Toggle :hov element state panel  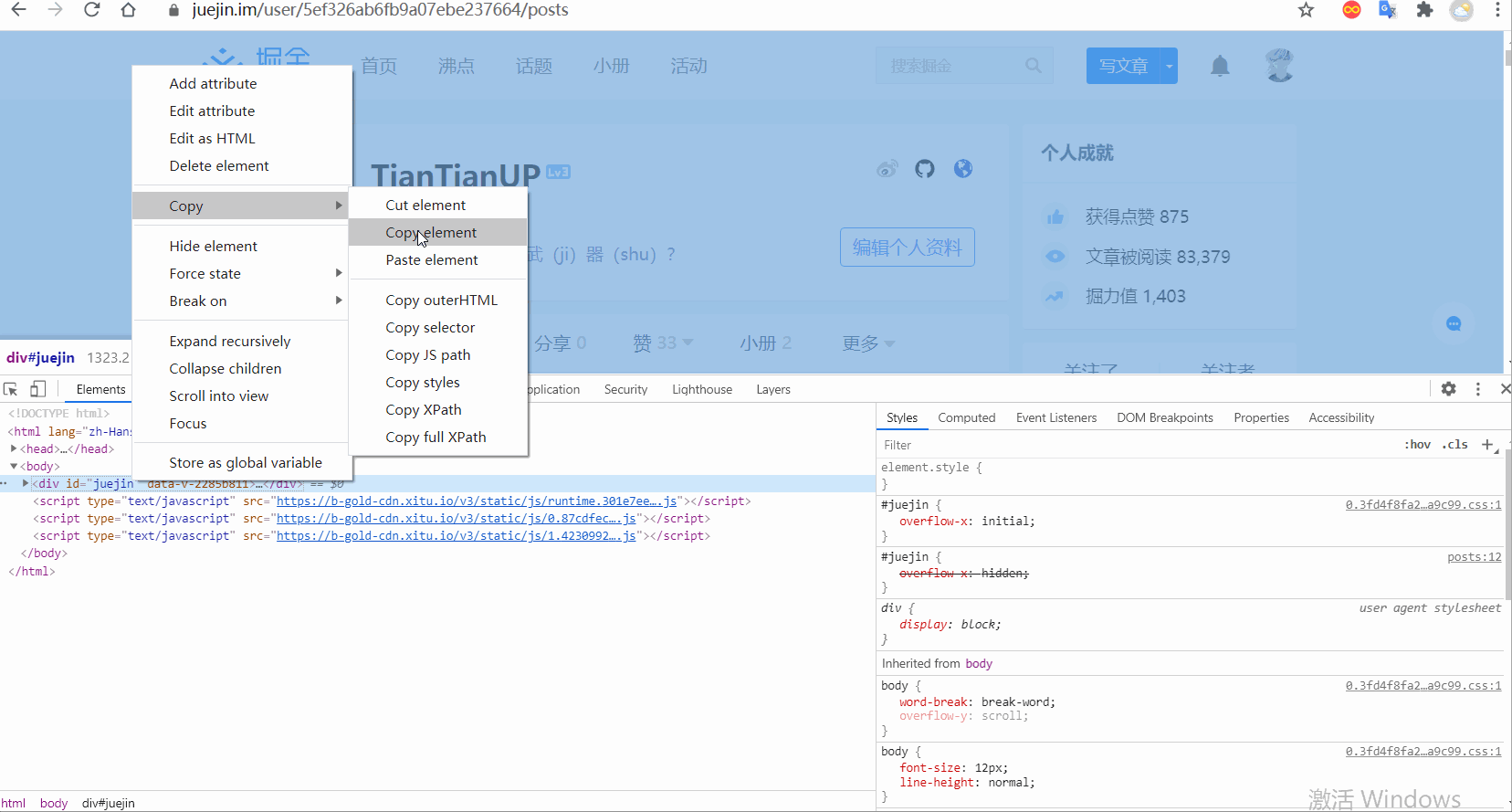pos(1417,445)
